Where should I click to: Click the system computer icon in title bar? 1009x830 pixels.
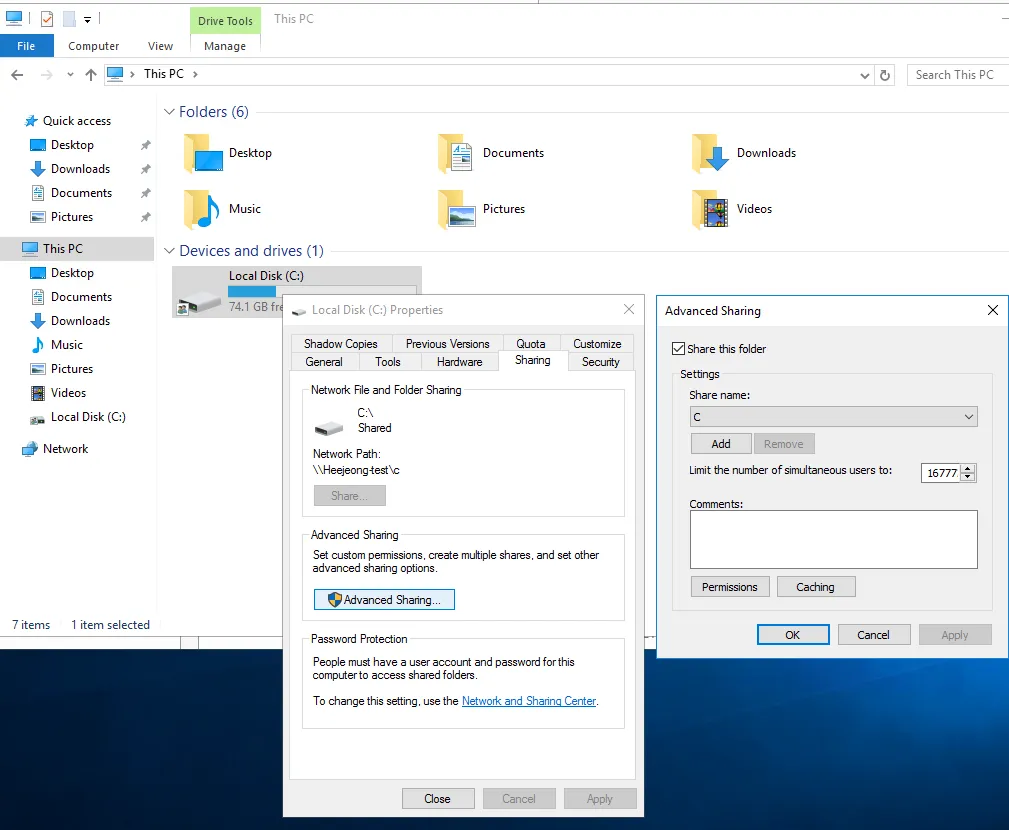point(14,19)
